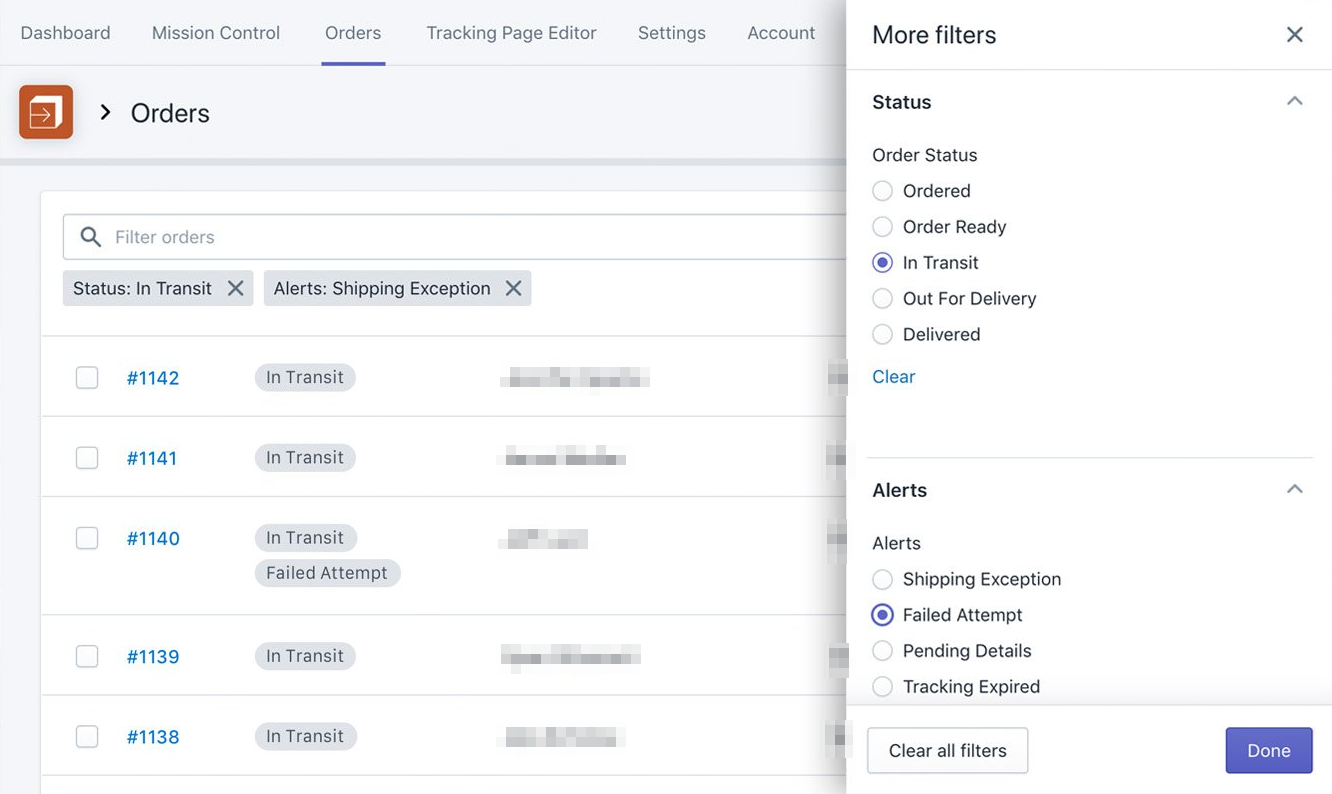Check the checkbox for order #1139

[87, 656]
